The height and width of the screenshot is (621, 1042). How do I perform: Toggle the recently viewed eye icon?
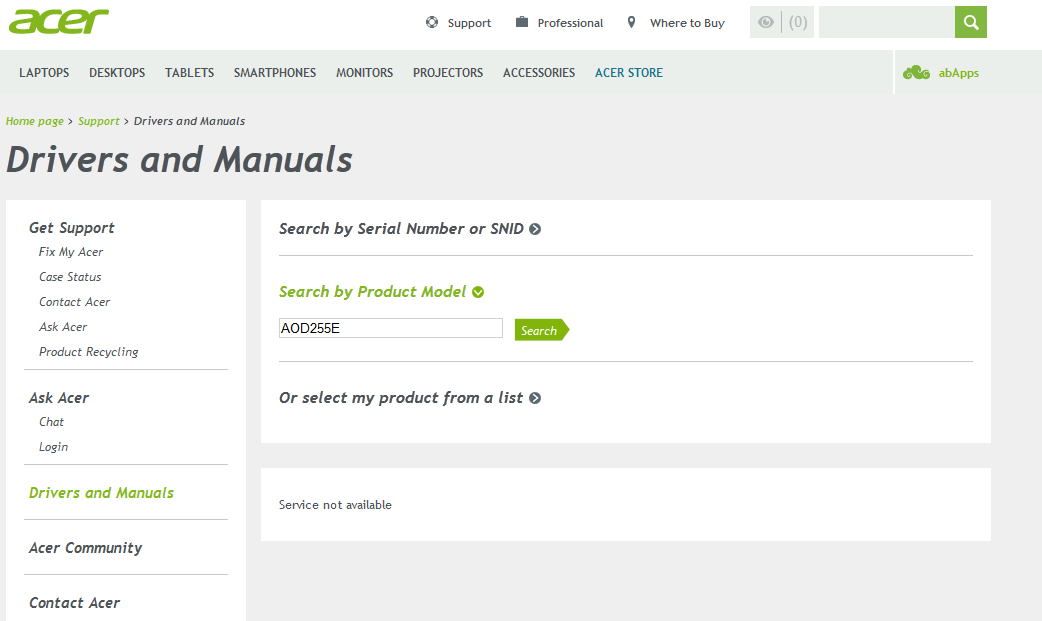pyautogui.click(x=766, y=22)
